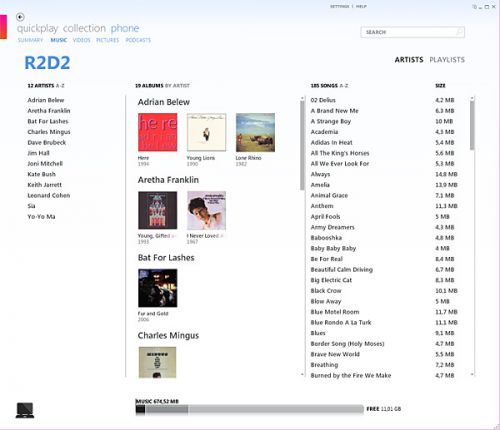This screenshot has width=500, height=430.
Task: Change songs sort order A-Z
Action: [344, 86]
